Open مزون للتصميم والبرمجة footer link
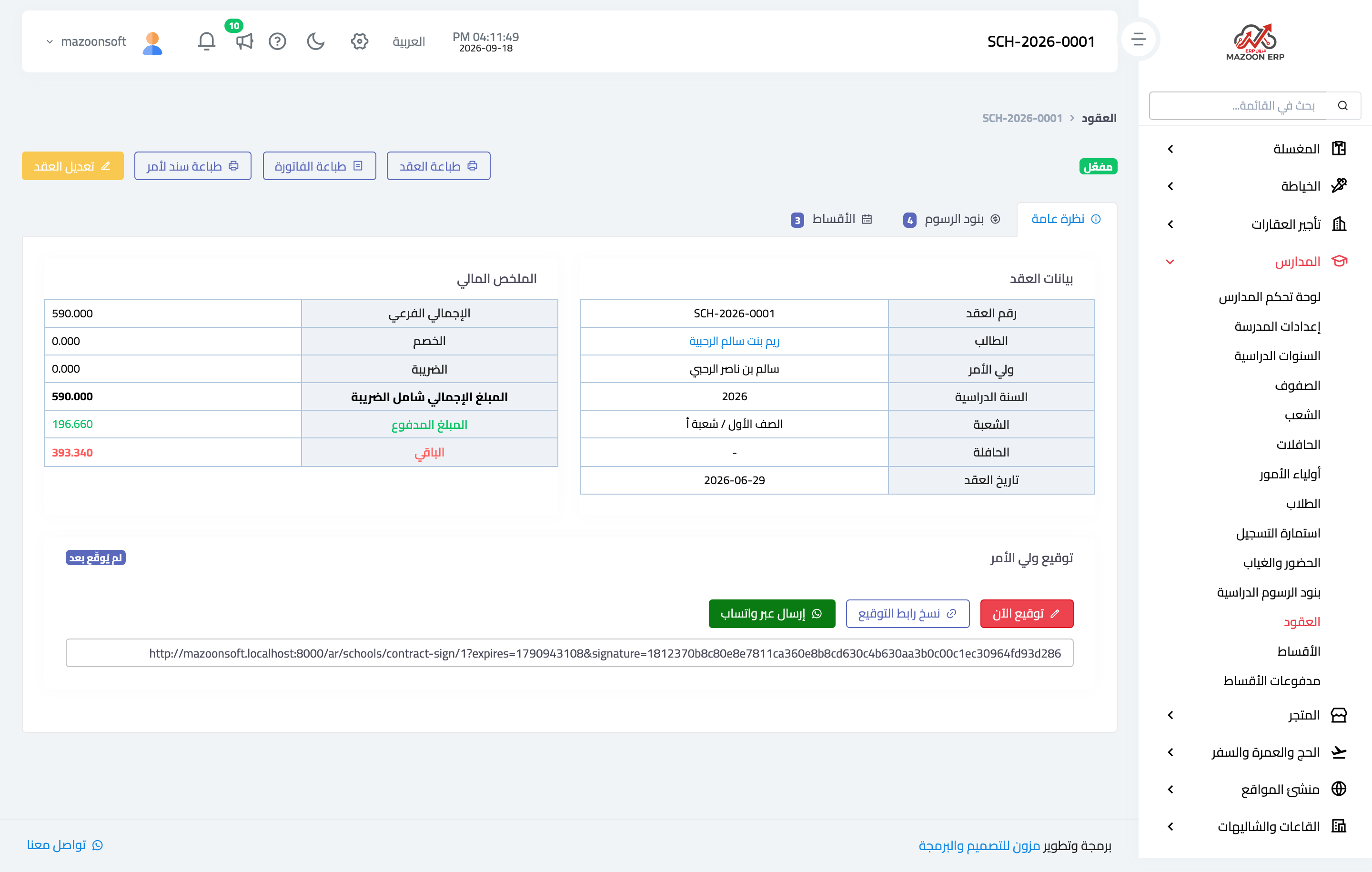 [x=979, y=845]
